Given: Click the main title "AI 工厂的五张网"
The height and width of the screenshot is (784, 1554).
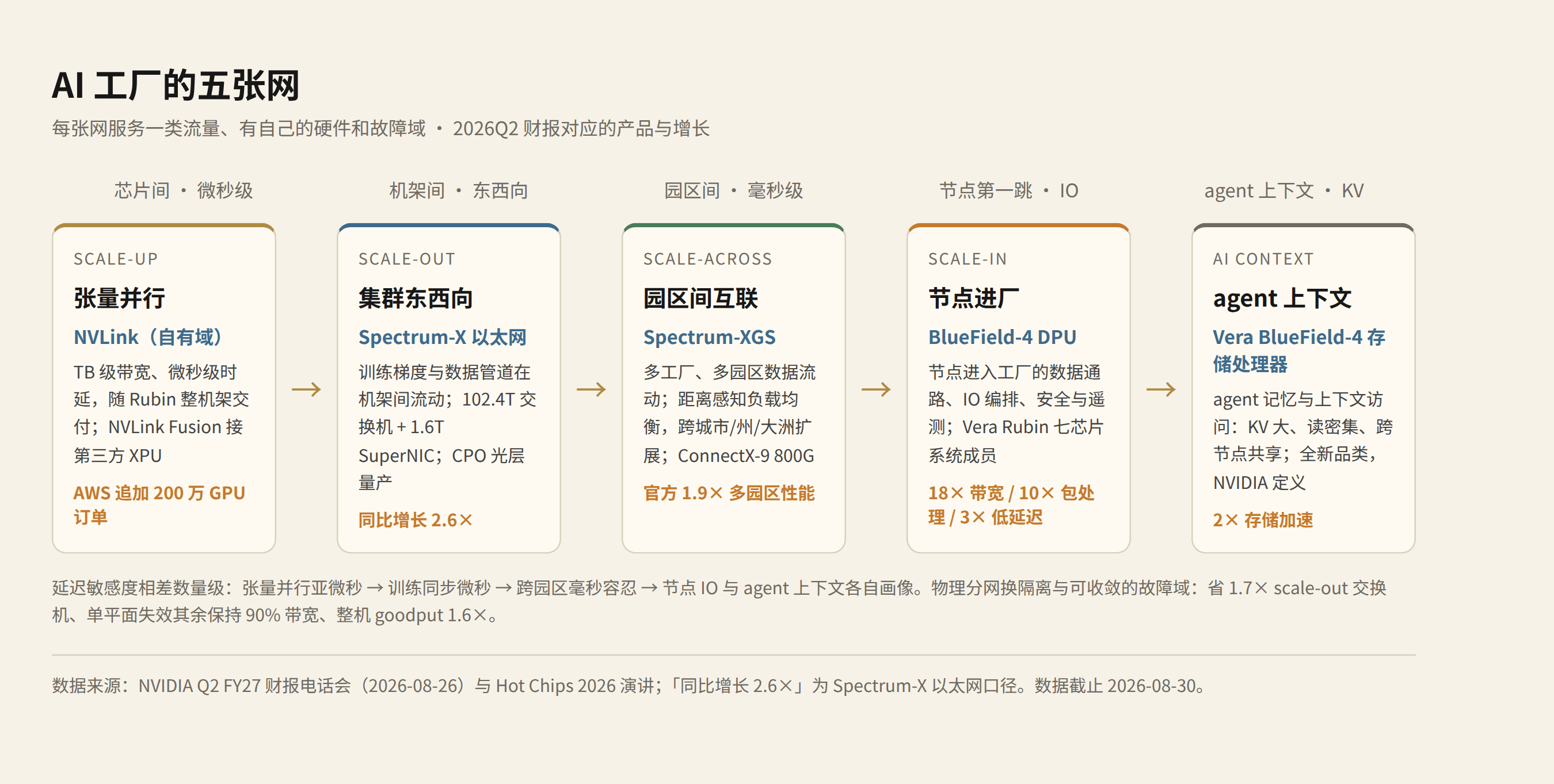Looking at the screenshot, I should pyautogui.click(x=176, y=85).
